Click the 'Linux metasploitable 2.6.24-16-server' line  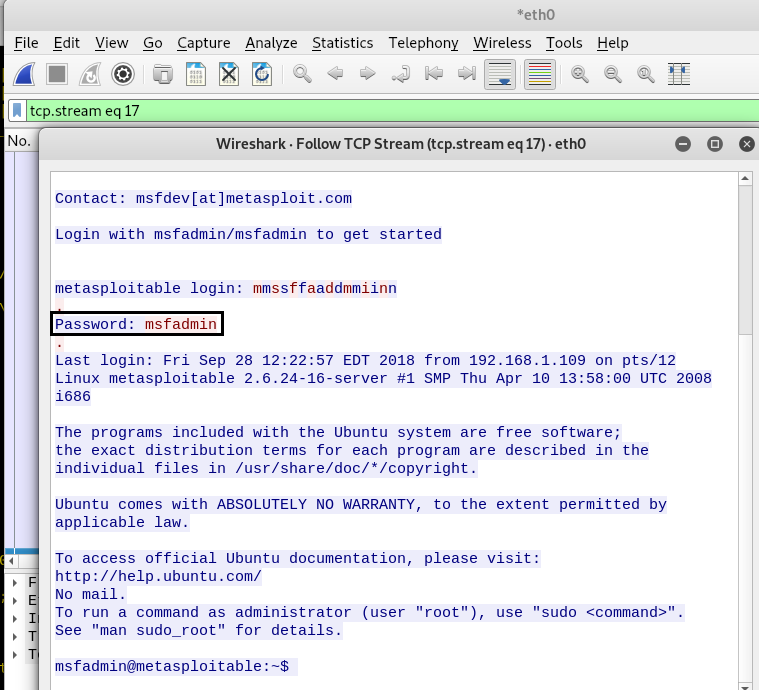383,378
